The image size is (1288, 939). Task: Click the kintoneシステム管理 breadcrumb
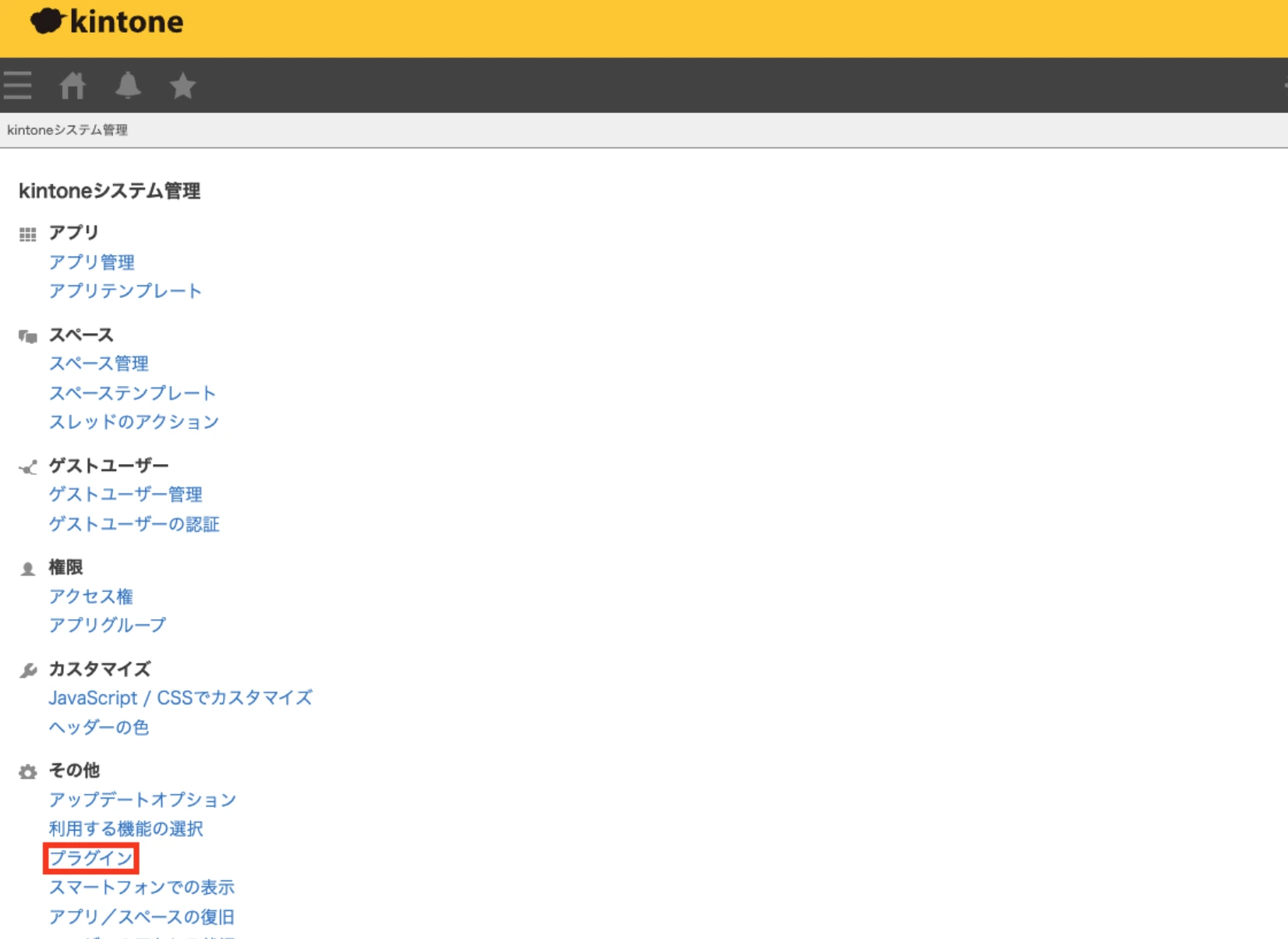point(67,130)
